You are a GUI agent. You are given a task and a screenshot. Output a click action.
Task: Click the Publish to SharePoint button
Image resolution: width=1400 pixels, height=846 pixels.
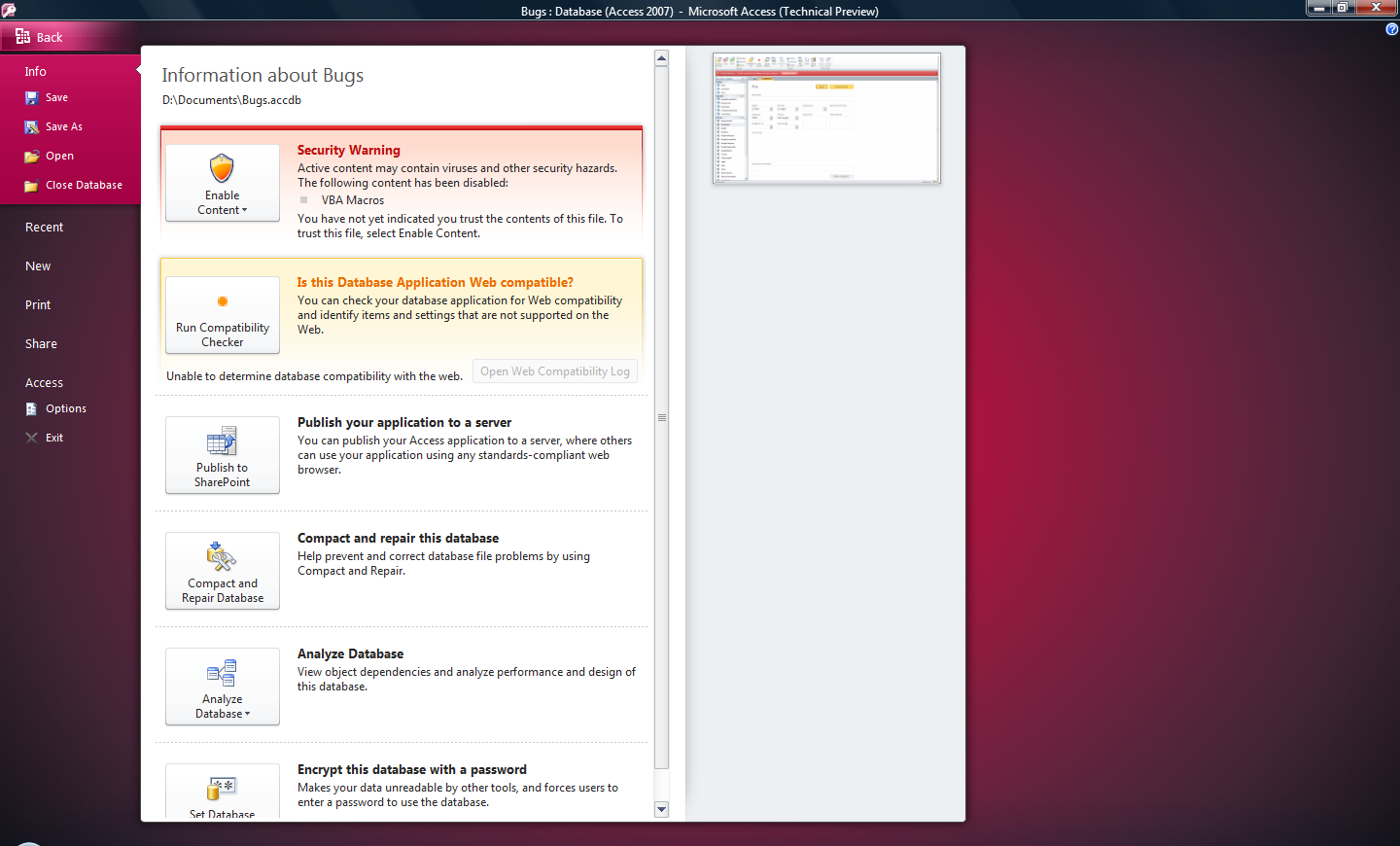223,455
